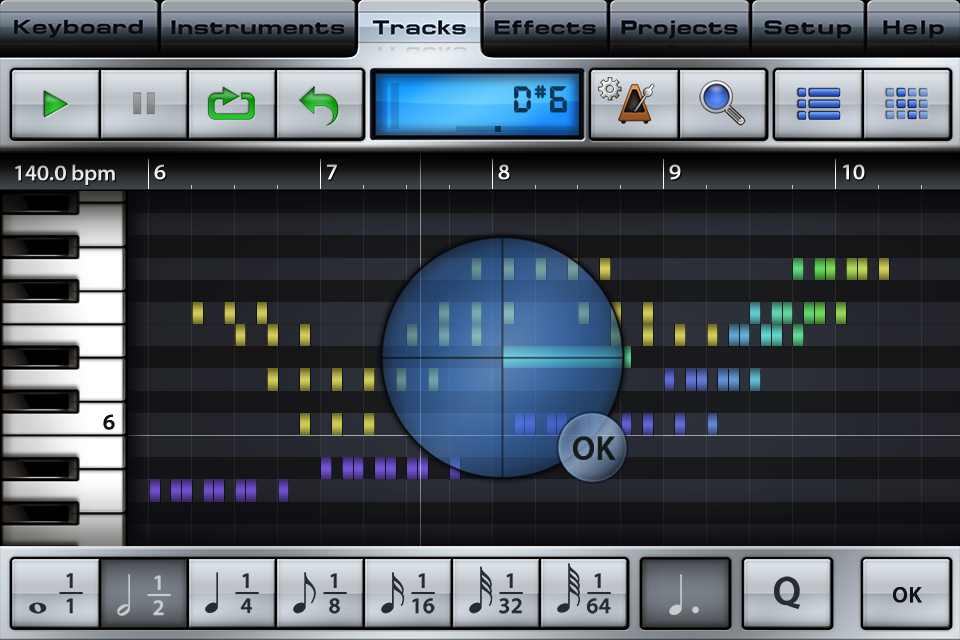
Task: Click the 140.0 bpm tempo label
Action: pos(65,173)
